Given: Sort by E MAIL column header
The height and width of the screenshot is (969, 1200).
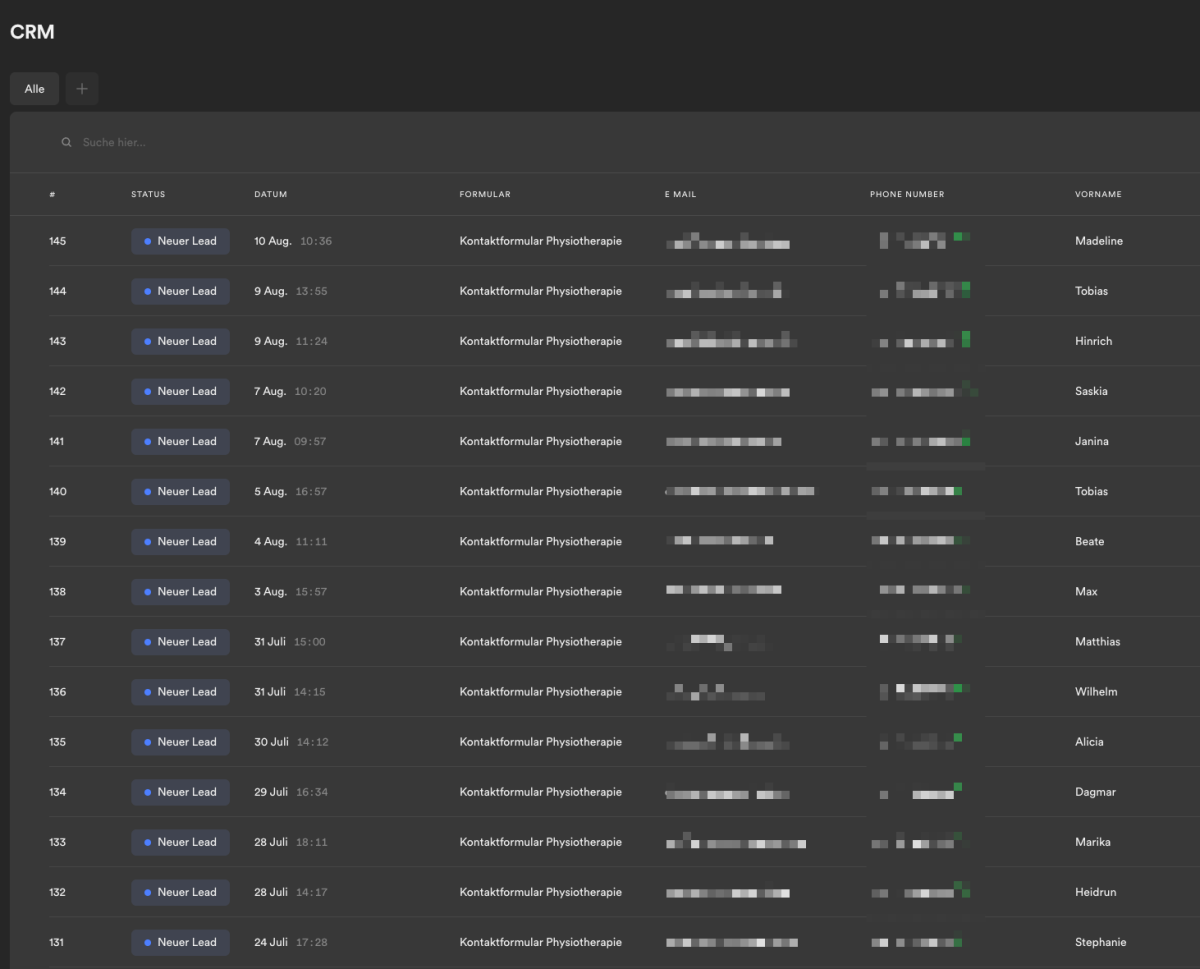Looking at the screenshot, I should 680,194.
